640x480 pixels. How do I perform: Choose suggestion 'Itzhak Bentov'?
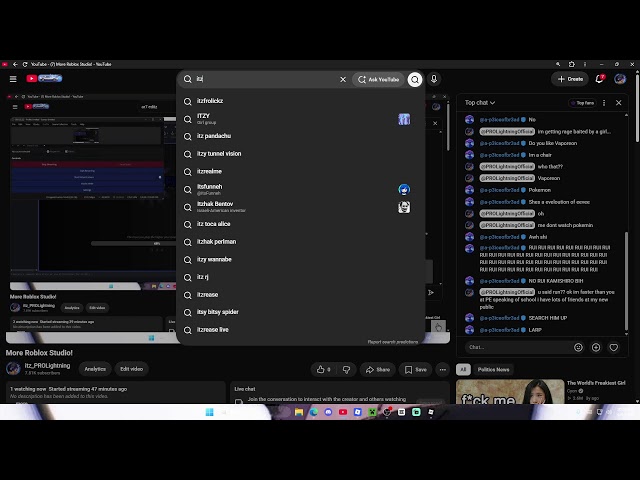pos(301,207)
